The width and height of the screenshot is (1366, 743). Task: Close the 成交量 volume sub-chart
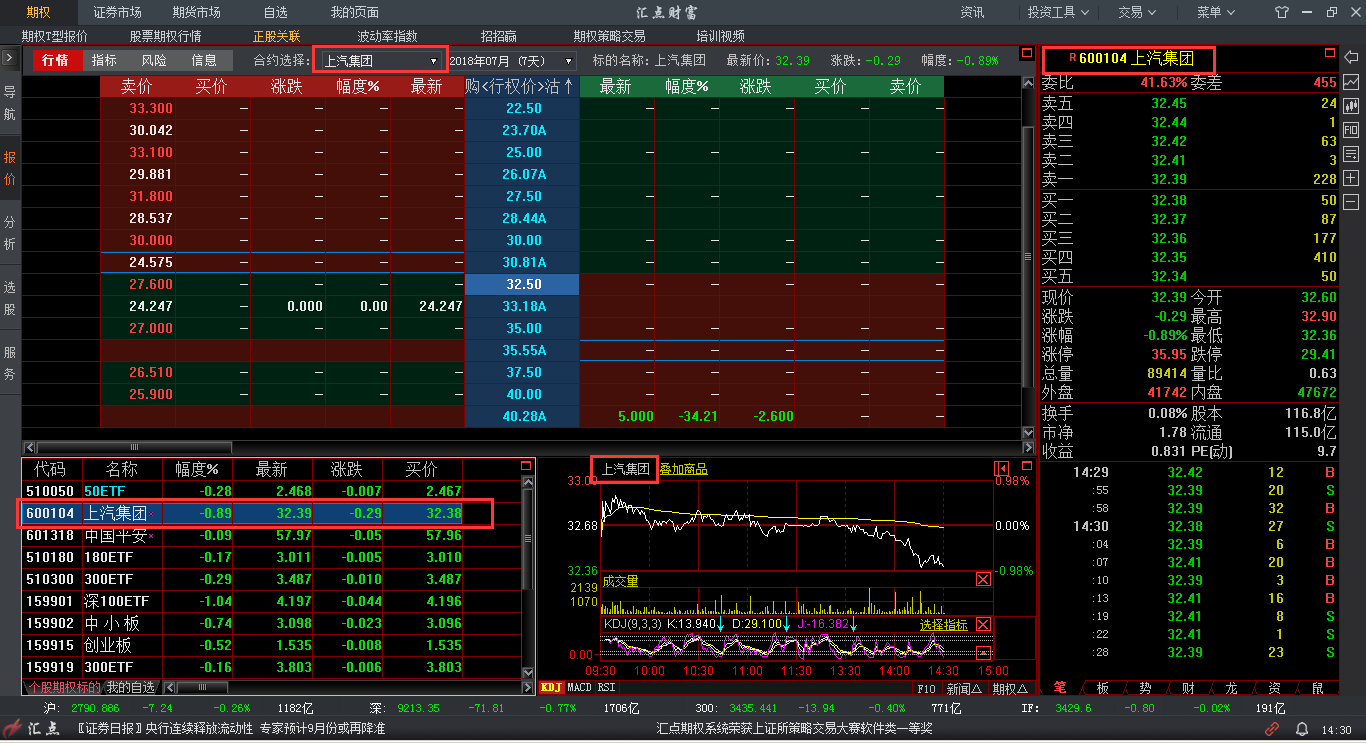point(983,579)
